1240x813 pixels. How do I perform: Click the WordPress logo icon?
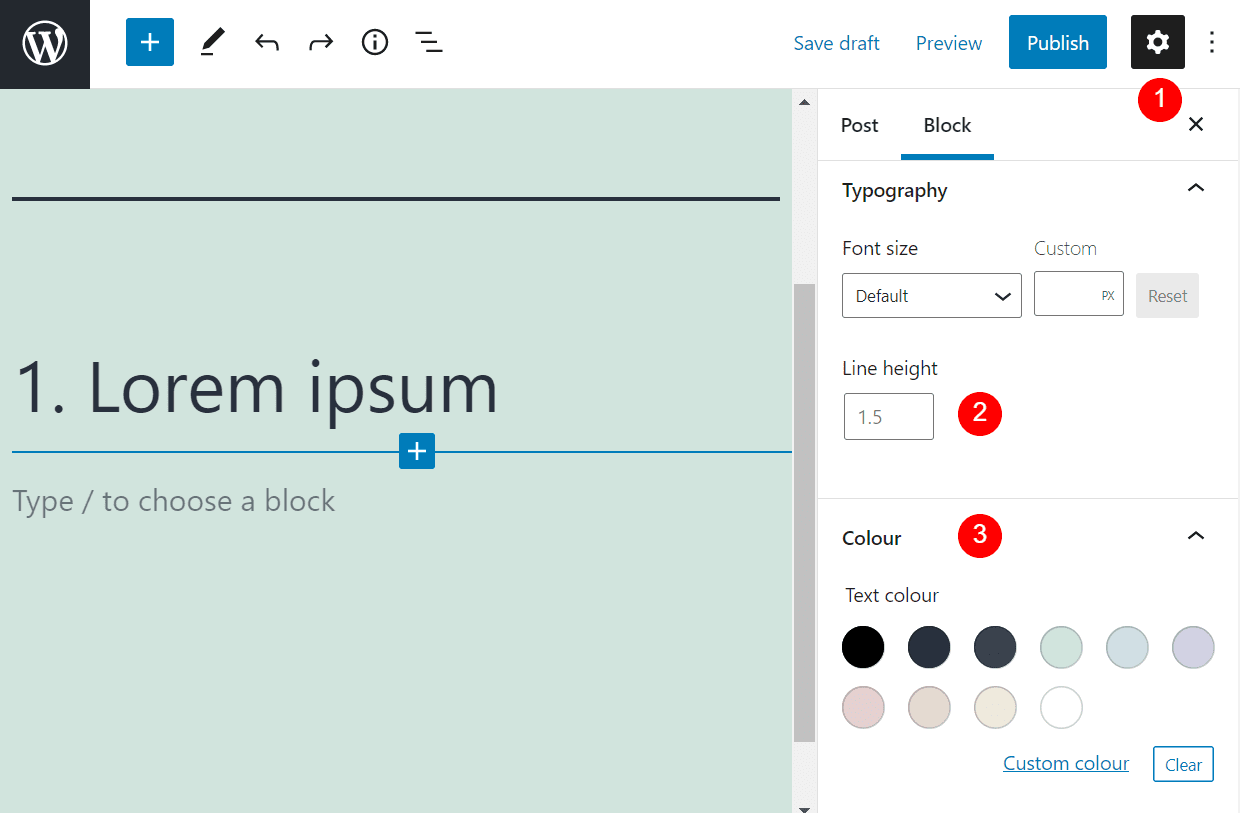pyautogui.click(x=44, y=42)
